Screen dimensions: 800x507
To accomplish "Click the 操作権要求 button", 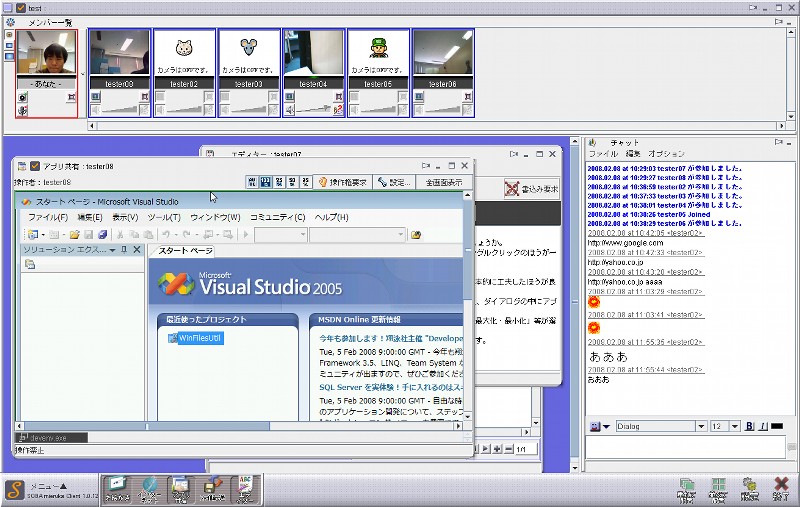I will [343, 182].
